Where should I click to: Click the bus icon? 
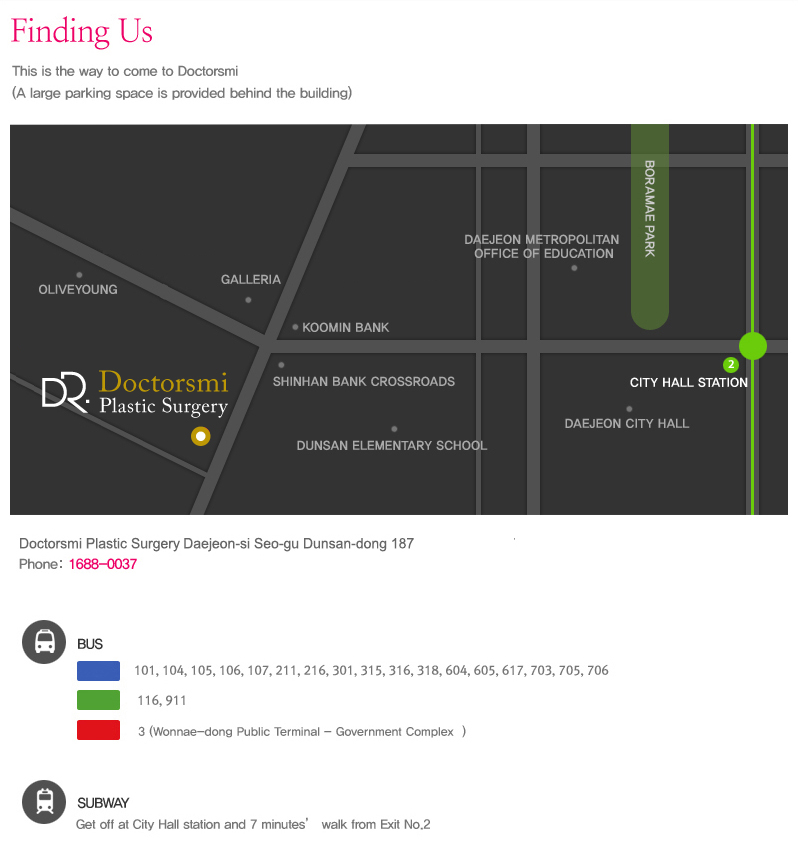44,641
